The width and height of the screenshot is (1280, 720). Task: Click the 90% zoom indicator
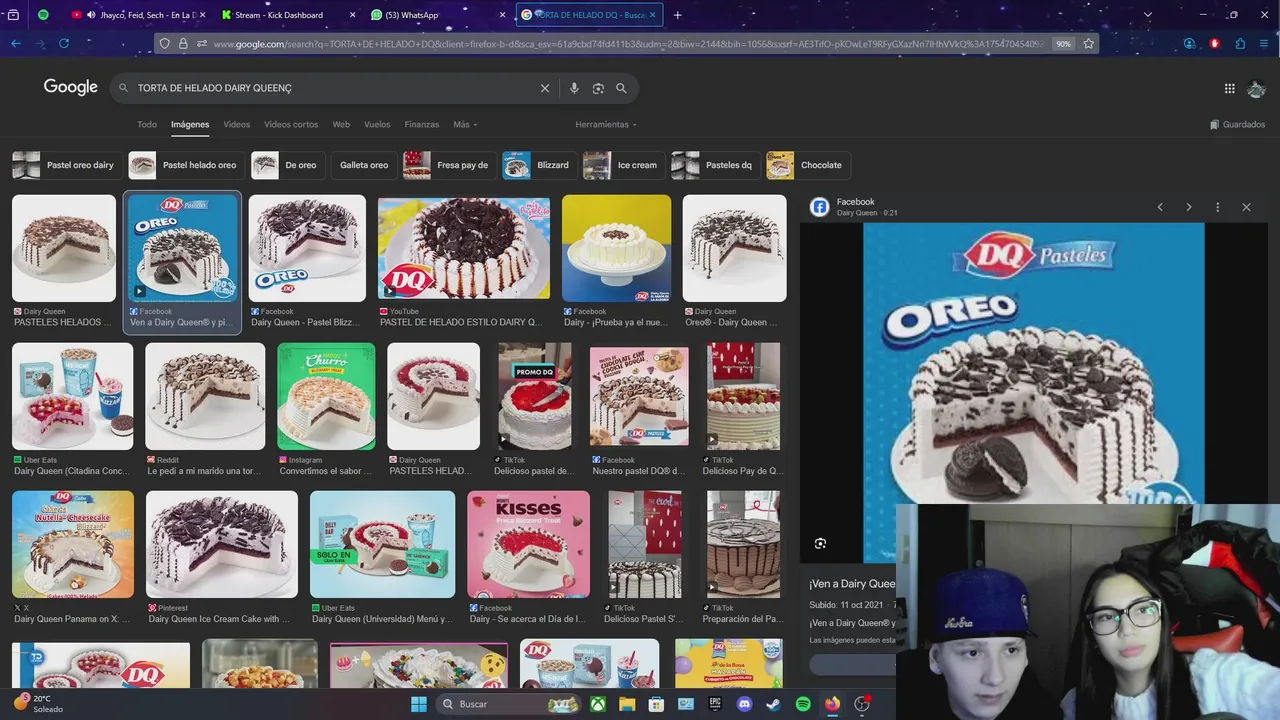(x=1063, y=44)
